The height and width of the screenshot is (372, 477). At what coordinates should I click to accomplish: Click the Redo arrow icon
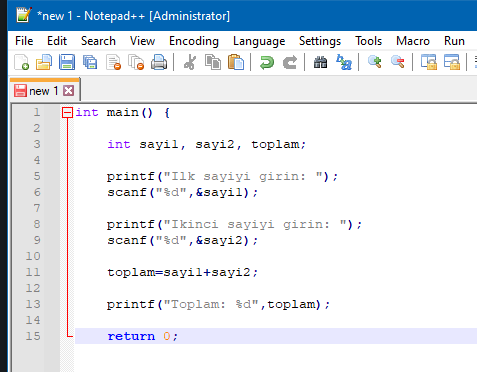[x=290, y=62]
